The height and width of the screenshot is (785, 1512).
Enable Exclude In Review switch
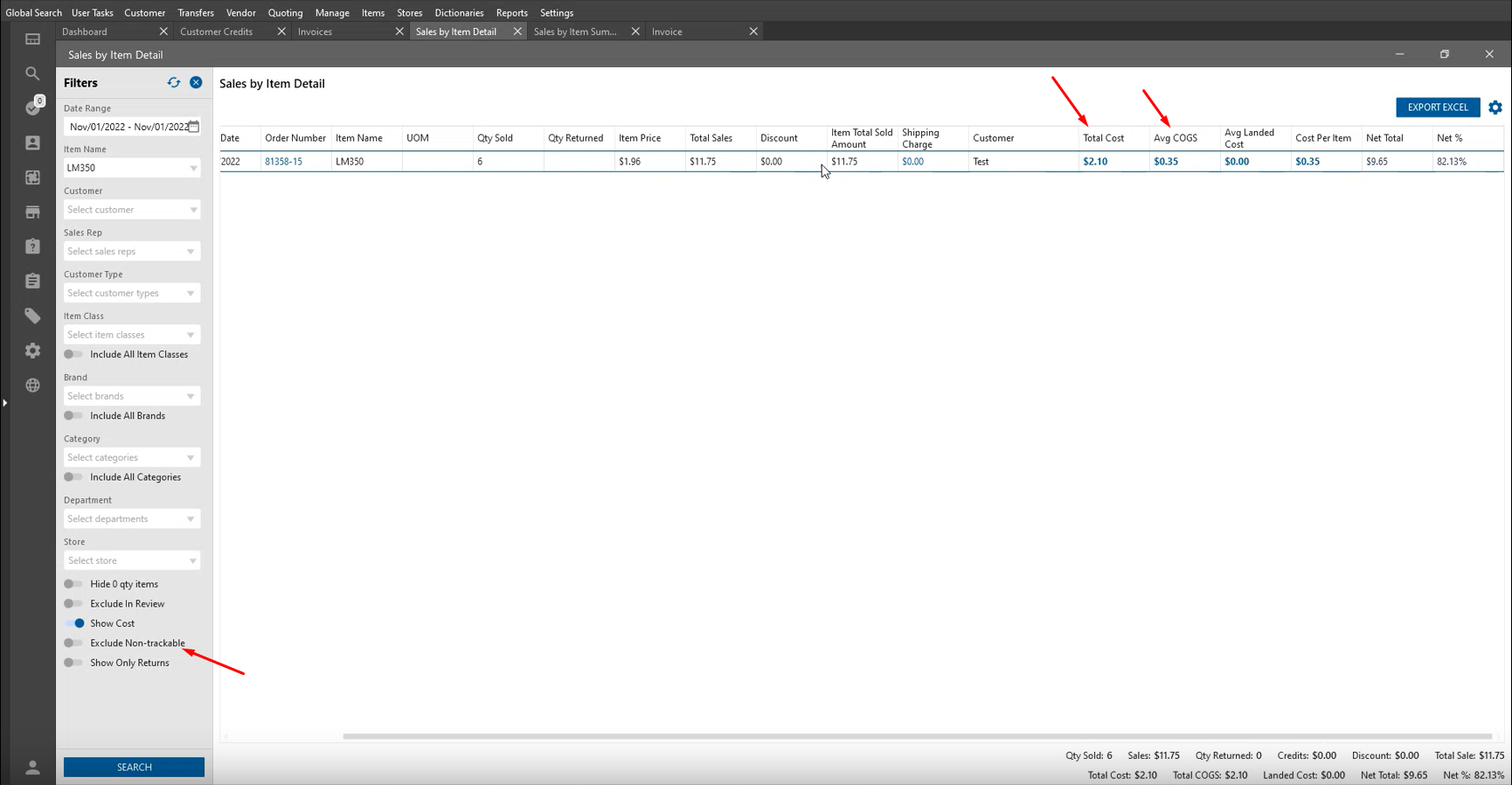[74, 604]
